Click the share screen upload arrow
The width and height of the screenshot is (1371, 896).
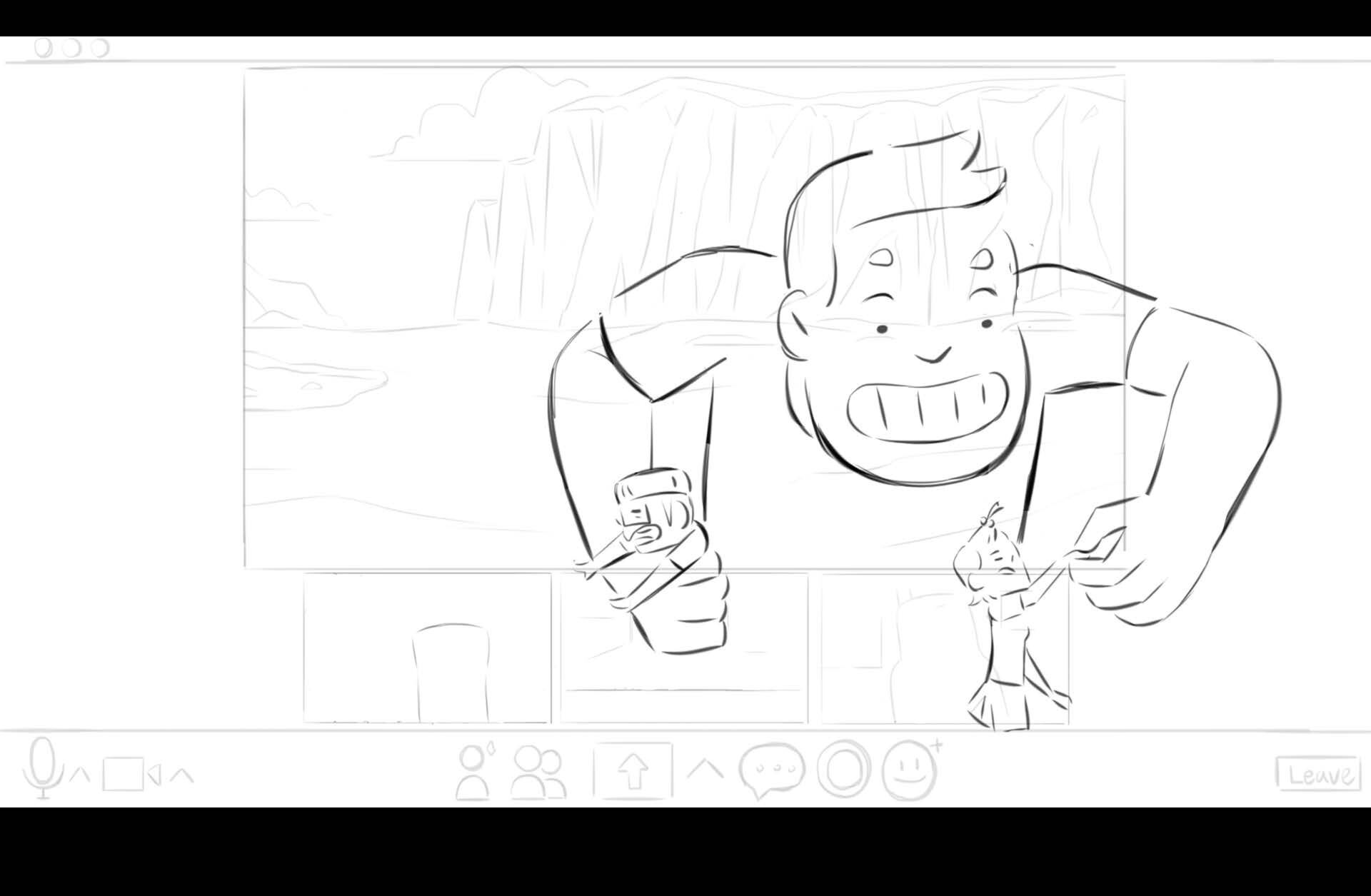coord(633,771)
